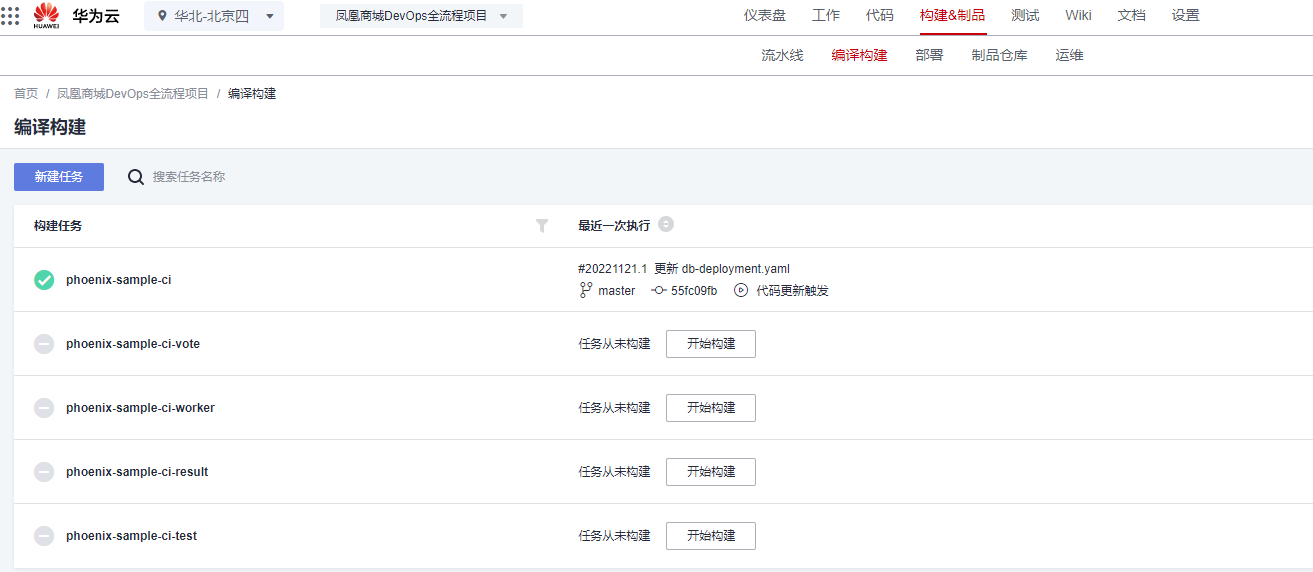Expand the 凤凰商城DevOps全流程项目 project selector

point(421,16)
